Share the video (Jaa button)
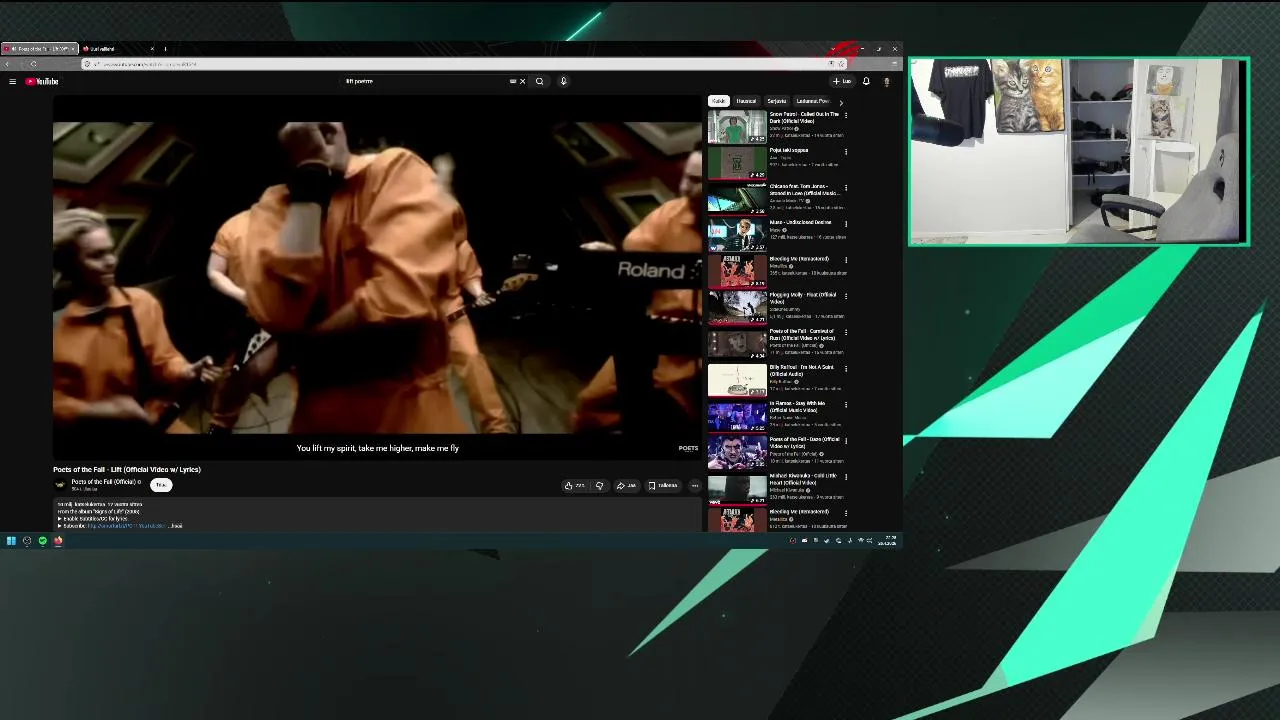The width and height of the screenshot is (1280, 720). click(x=626, y=486)
